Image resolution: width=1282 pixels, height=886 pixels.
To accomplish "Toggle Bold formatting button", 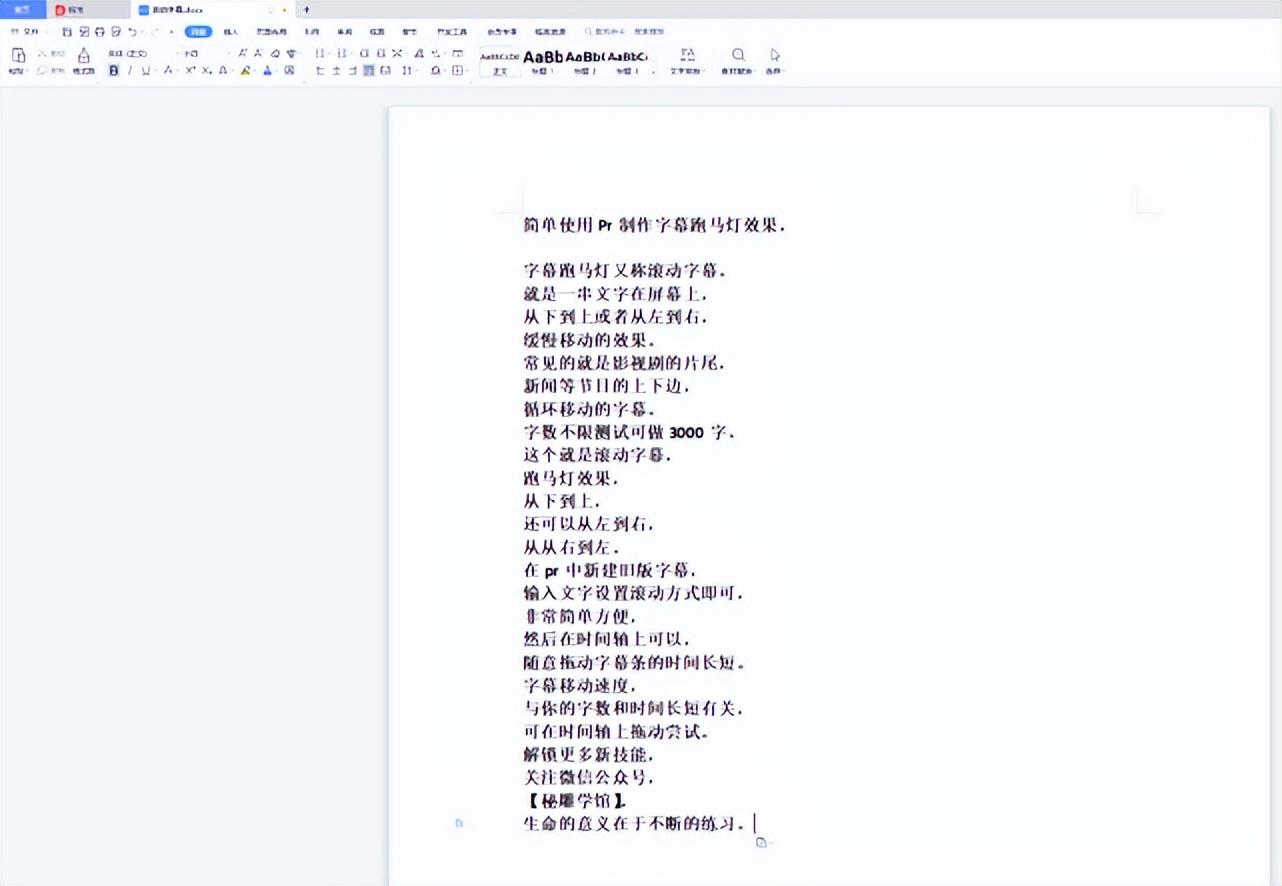I will click(x=113, y=70).
